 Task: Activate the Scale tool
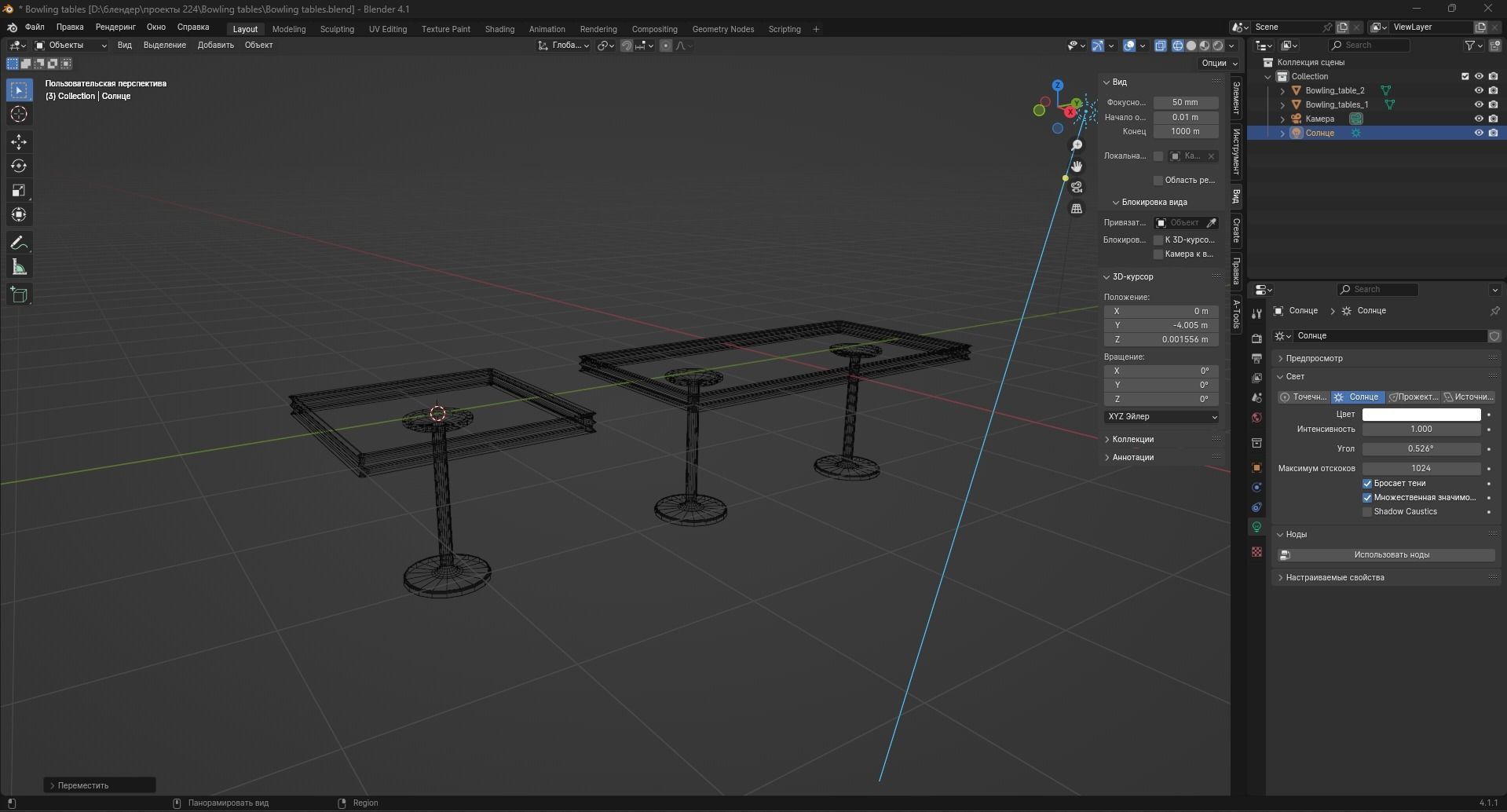click(x=19, y=190)
